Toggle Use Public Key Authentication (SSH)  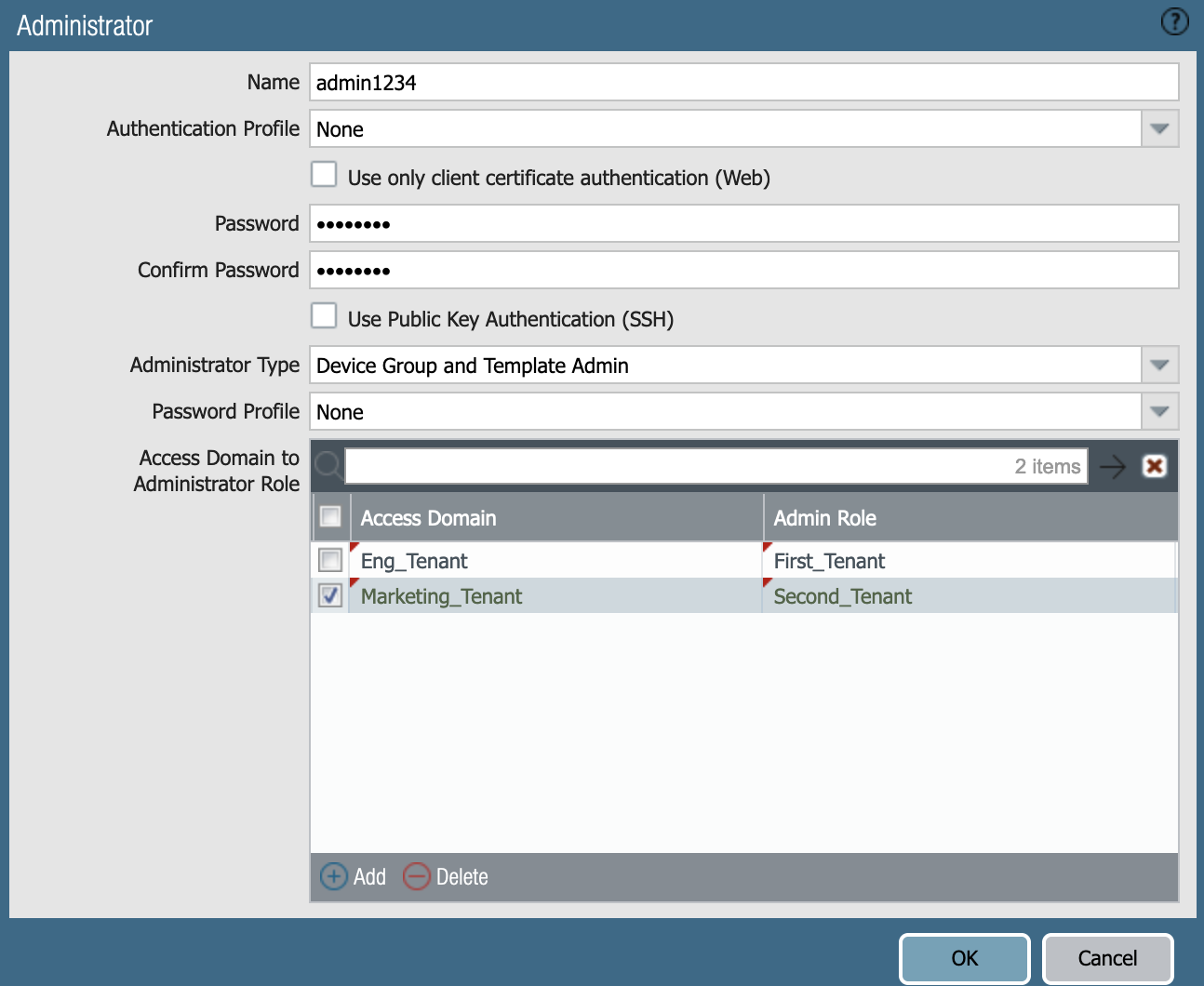[x=324, y=315]
